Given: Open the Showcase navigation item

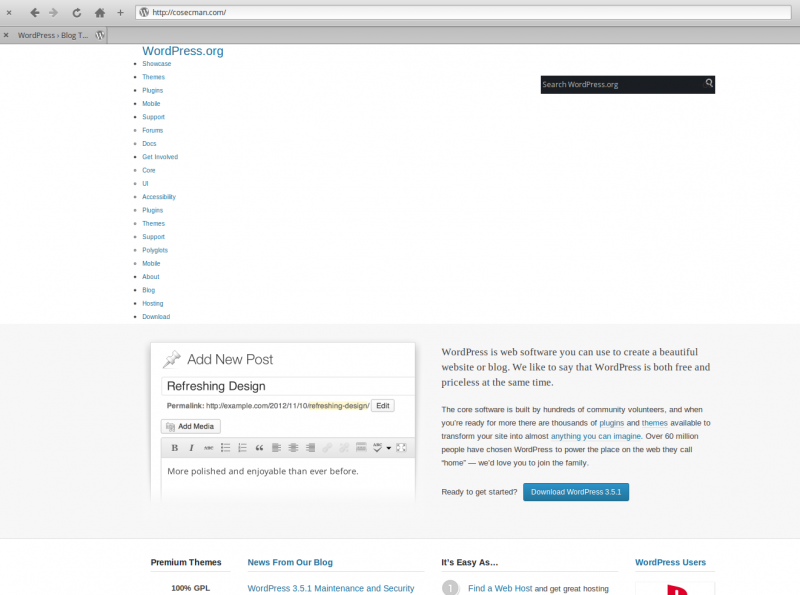Looking at the screenshot, I should pos(156,64).
